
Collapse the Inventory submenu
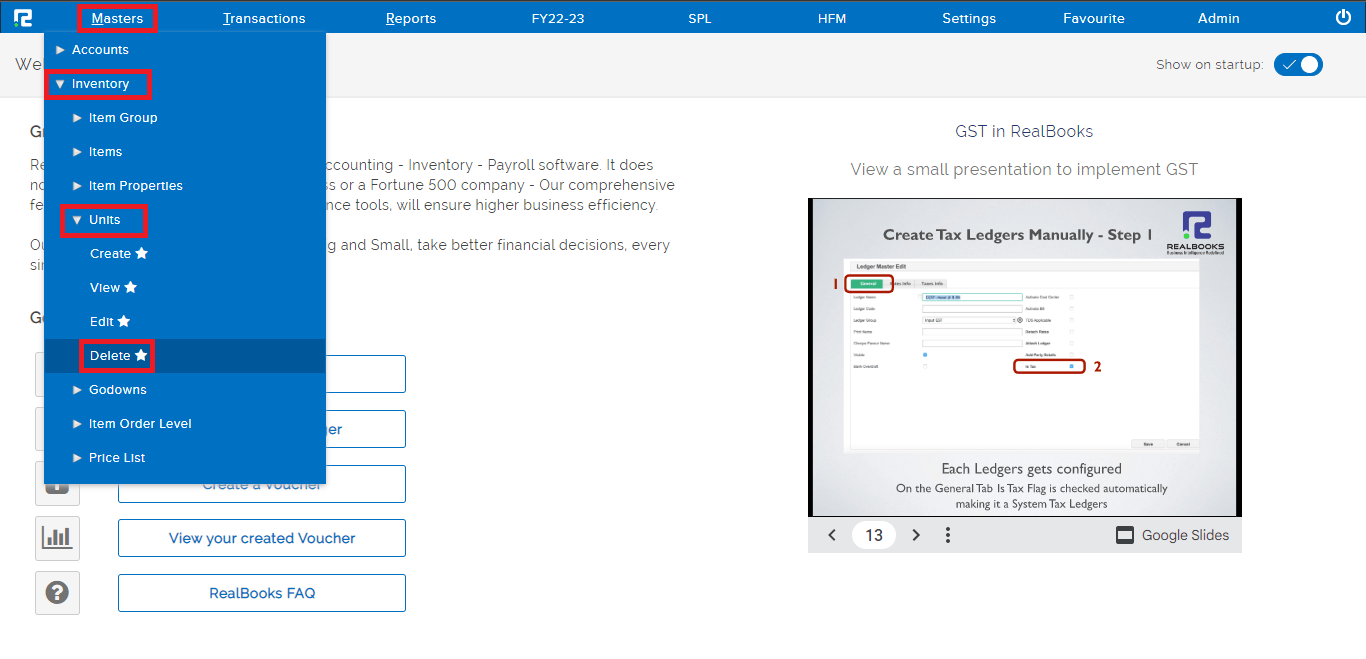pyautogui.click(x=99, y=84)
